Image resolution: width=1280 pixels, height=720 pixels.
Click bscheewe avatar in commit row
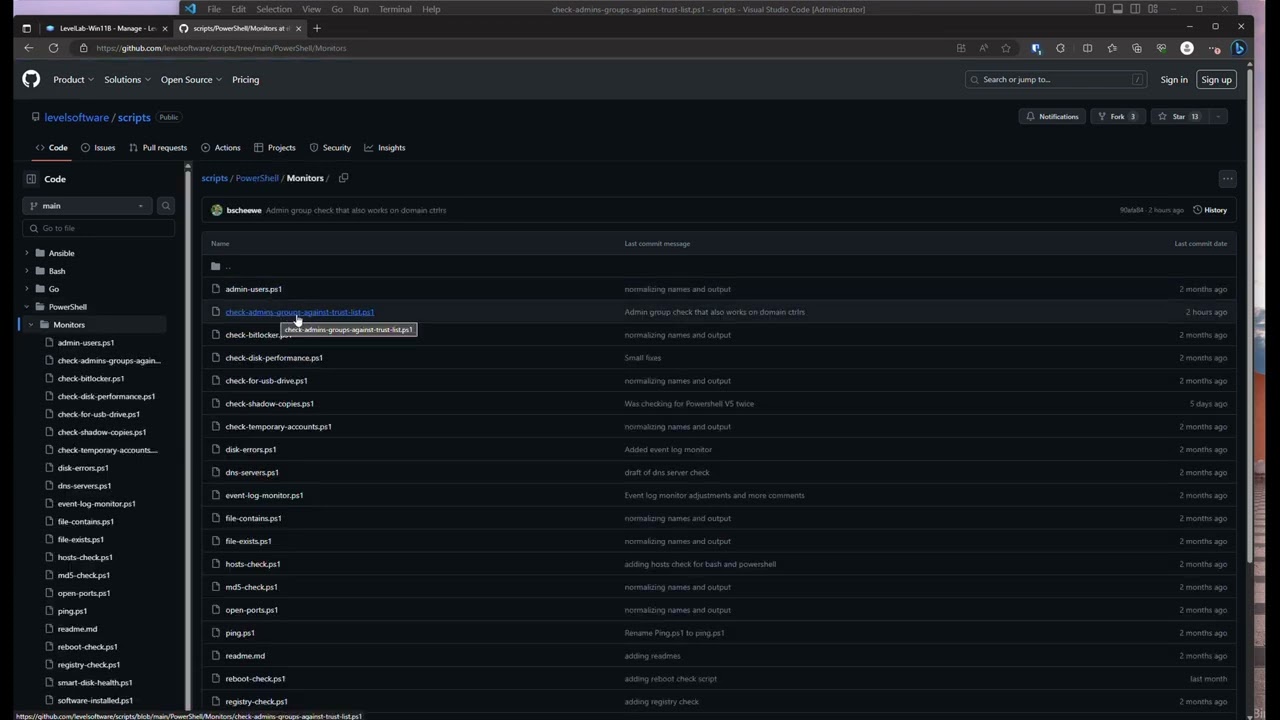coord(217,210)
